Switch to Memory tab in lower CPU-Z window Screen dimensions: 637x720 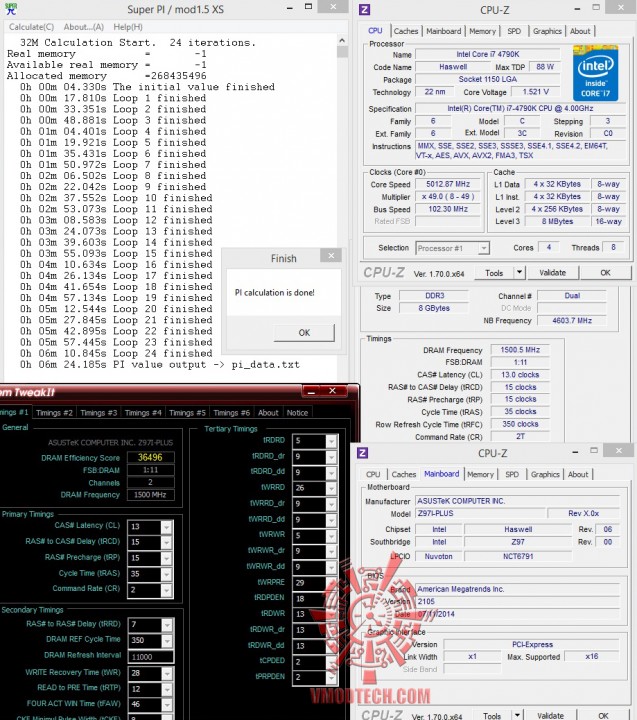point(480,474)
